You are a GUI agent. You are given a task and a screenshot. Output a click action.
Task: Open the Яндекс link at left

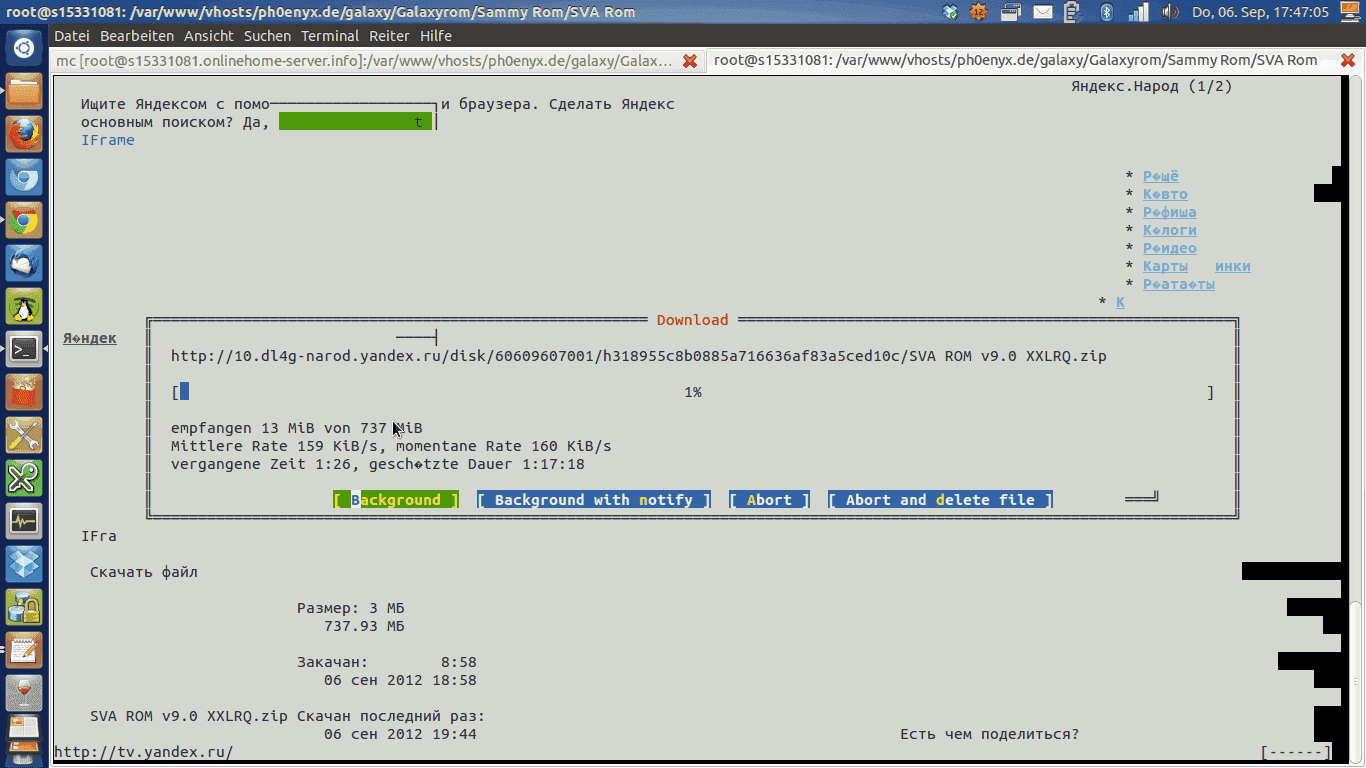point(90,338)
